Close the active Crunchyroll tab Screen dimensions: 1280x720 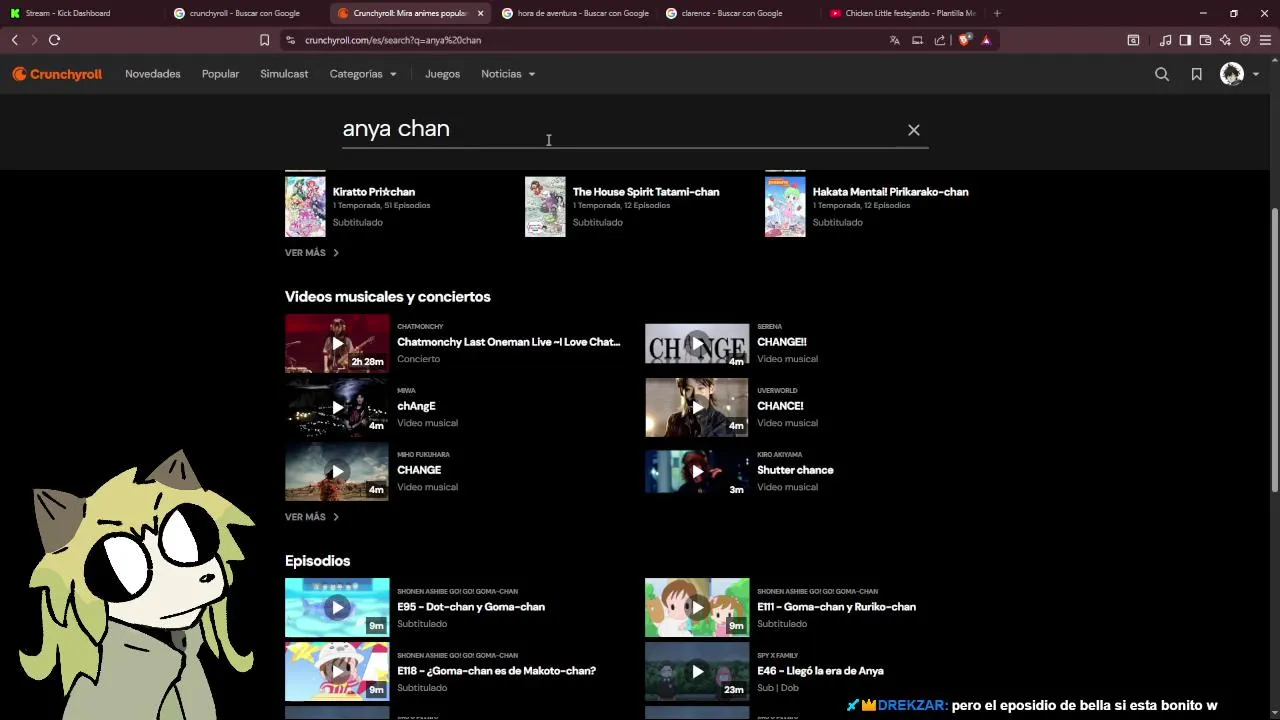click(480, 13)
